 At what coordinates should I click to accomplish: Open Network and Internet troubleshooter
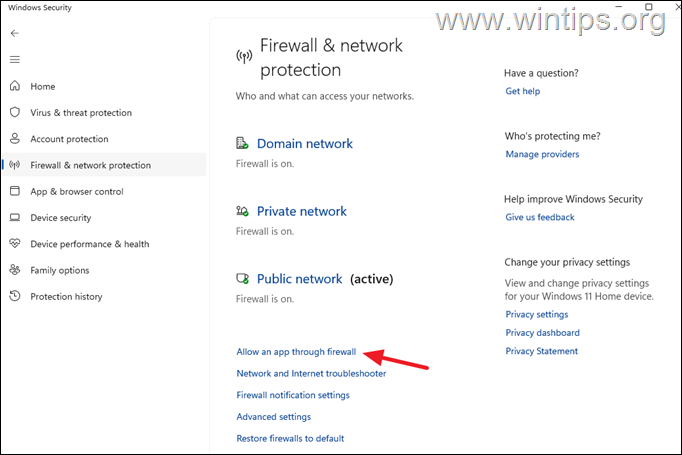coord(311,374)
